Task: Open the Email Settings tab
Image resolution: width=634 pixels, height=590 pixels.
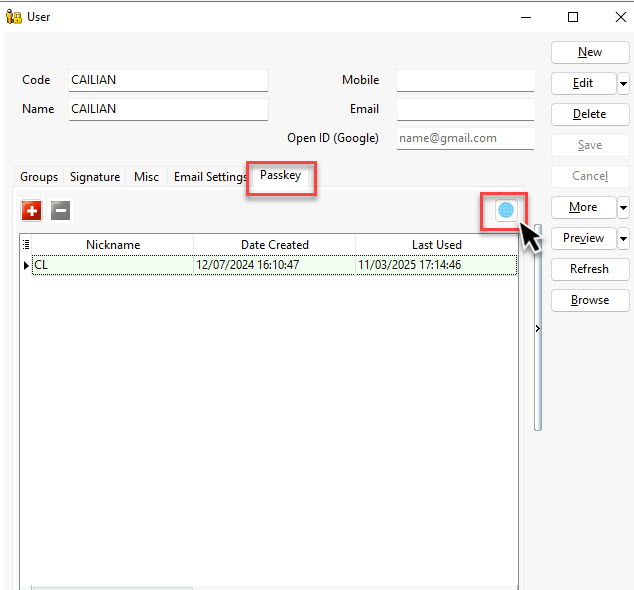Action: pyautogui.click(x=210, y=177)
